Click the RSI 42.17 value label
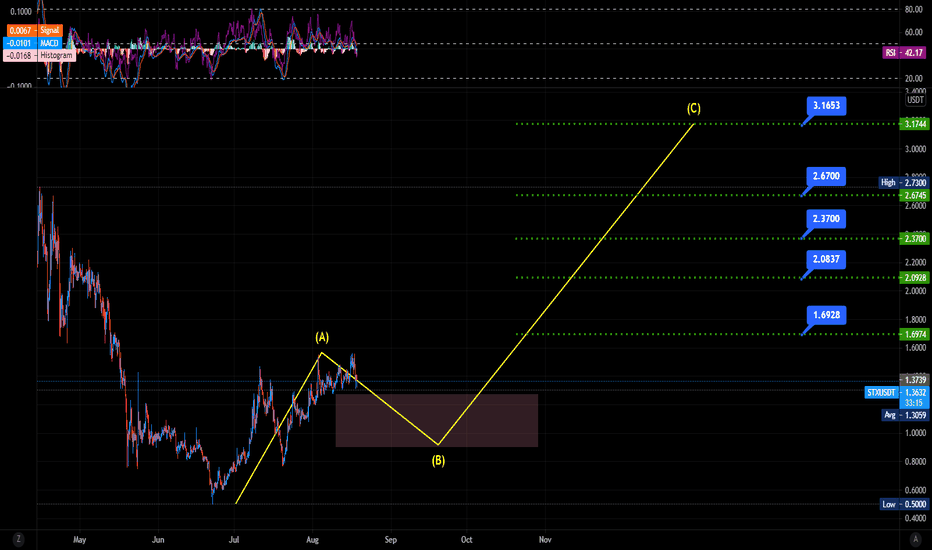 (x=904, y=53)
